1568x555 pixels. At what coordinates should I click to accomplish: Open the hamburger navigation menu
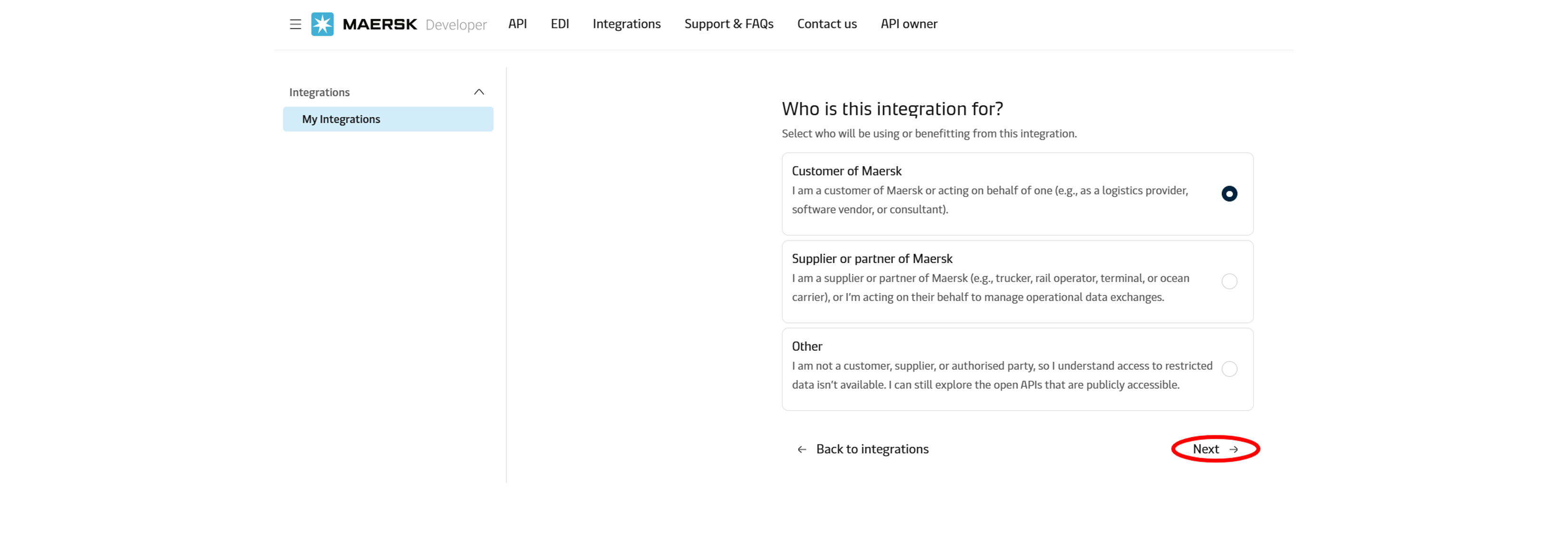(x=295, y=24)
